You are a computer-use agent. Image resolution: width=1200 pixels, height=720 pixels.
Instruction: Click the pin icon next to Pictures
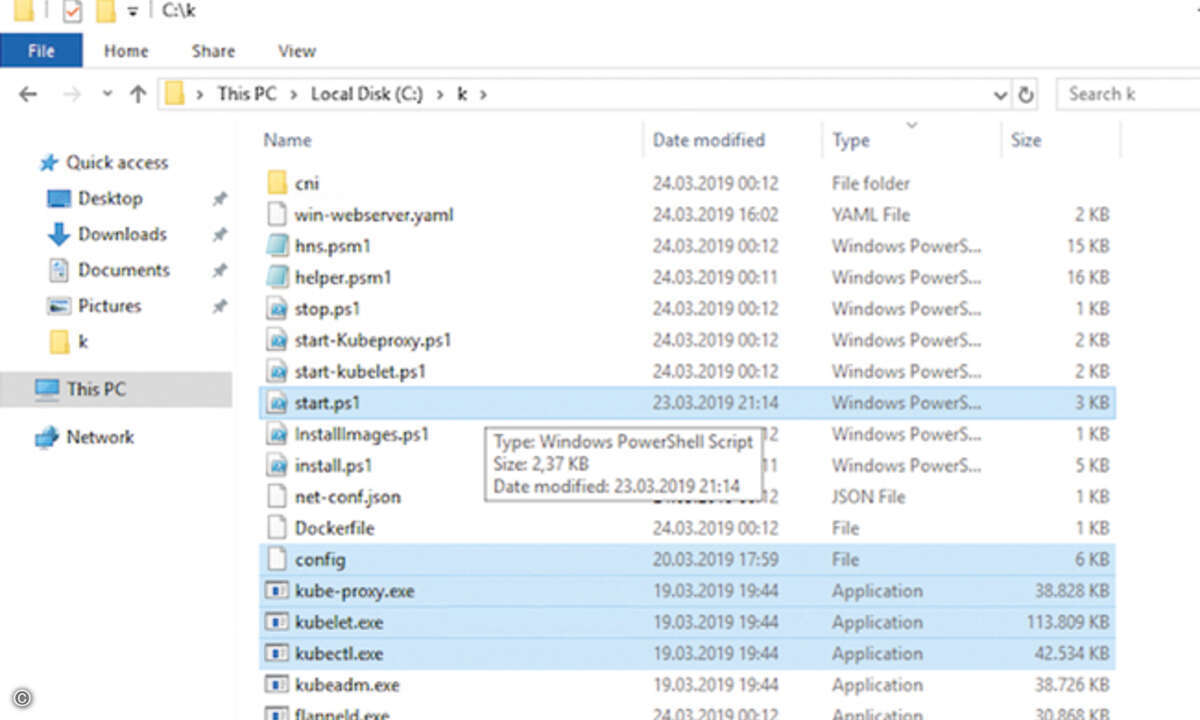click(220, 307)
